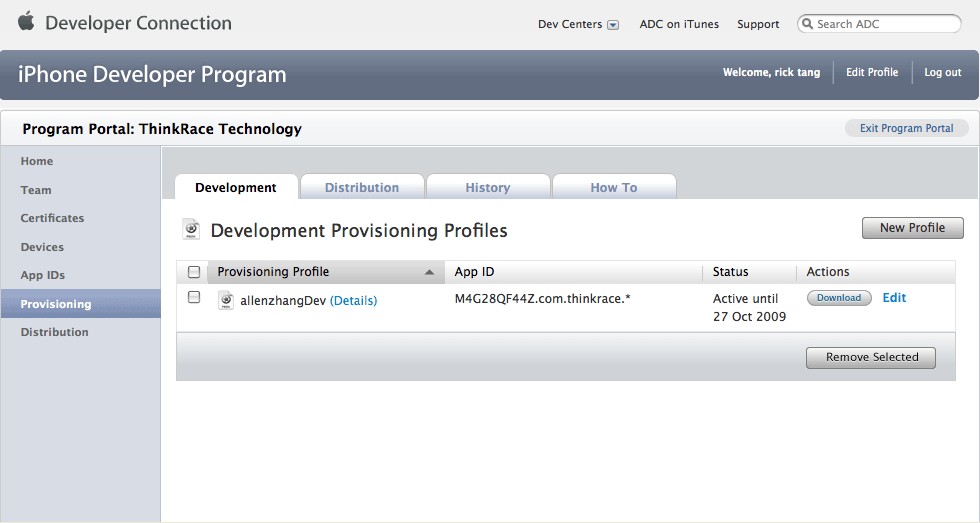Go to Home in sidebar
The image size is (980, 523).
pos(37,161)
